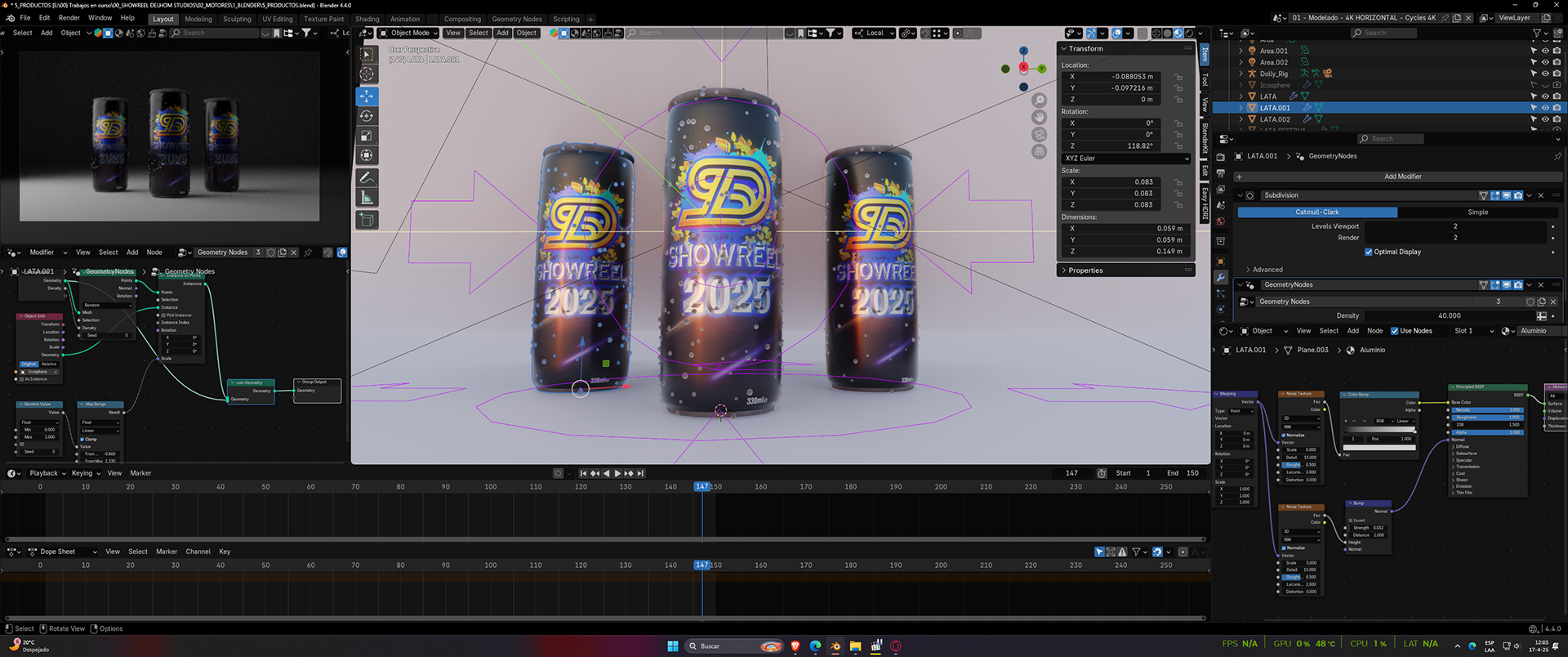Jump to the timeline end frame
The image size is (1568, 657).
640,473
